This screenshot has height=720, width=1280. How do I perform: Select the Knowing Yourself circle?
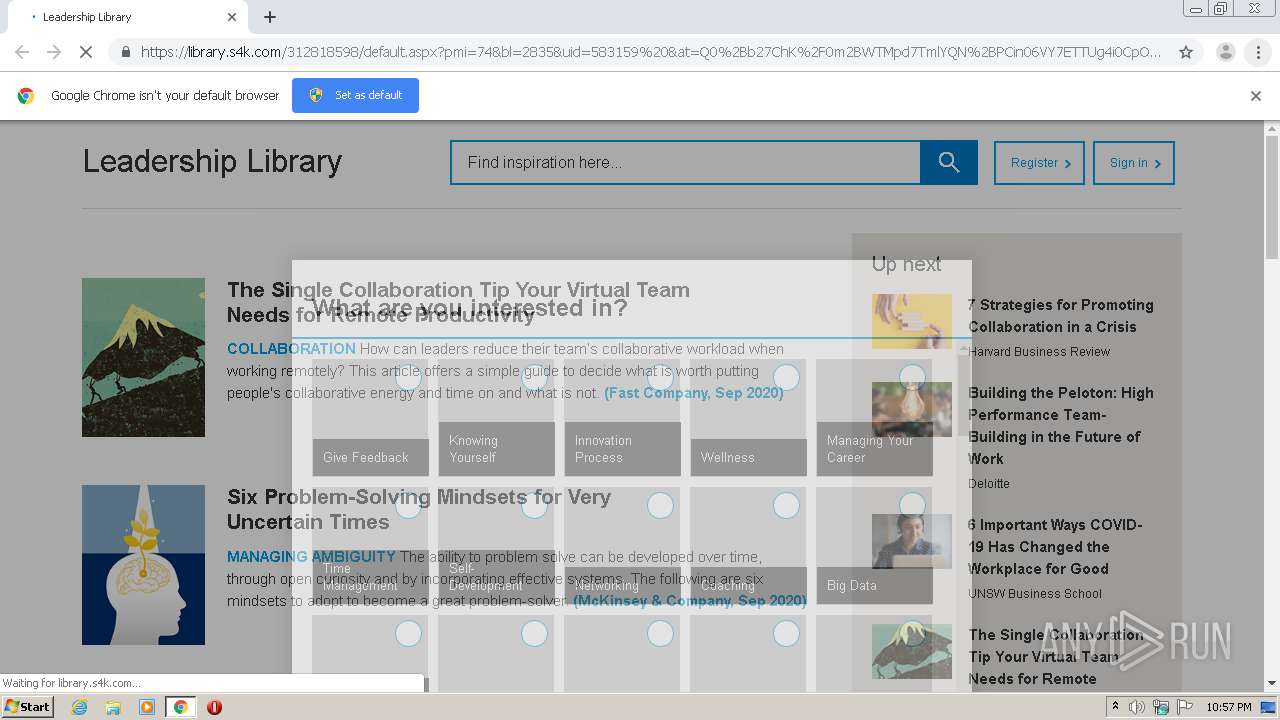534,377
